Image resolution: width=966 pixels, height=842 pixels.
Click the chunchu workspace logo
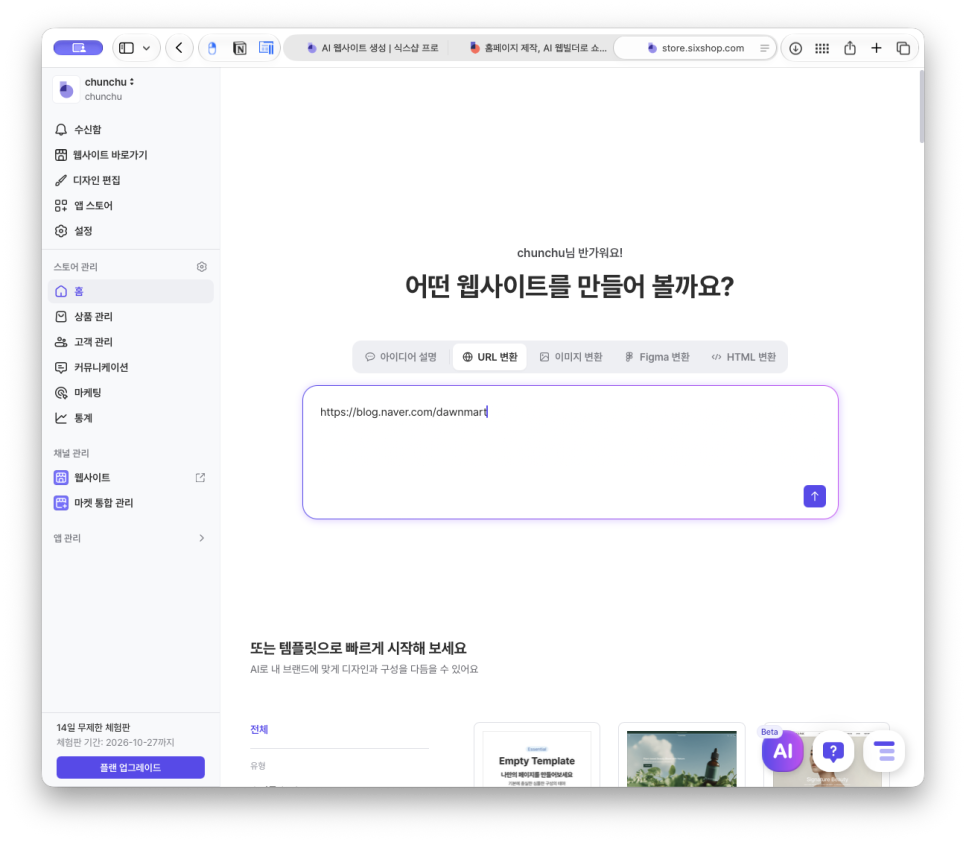(66, 89)
